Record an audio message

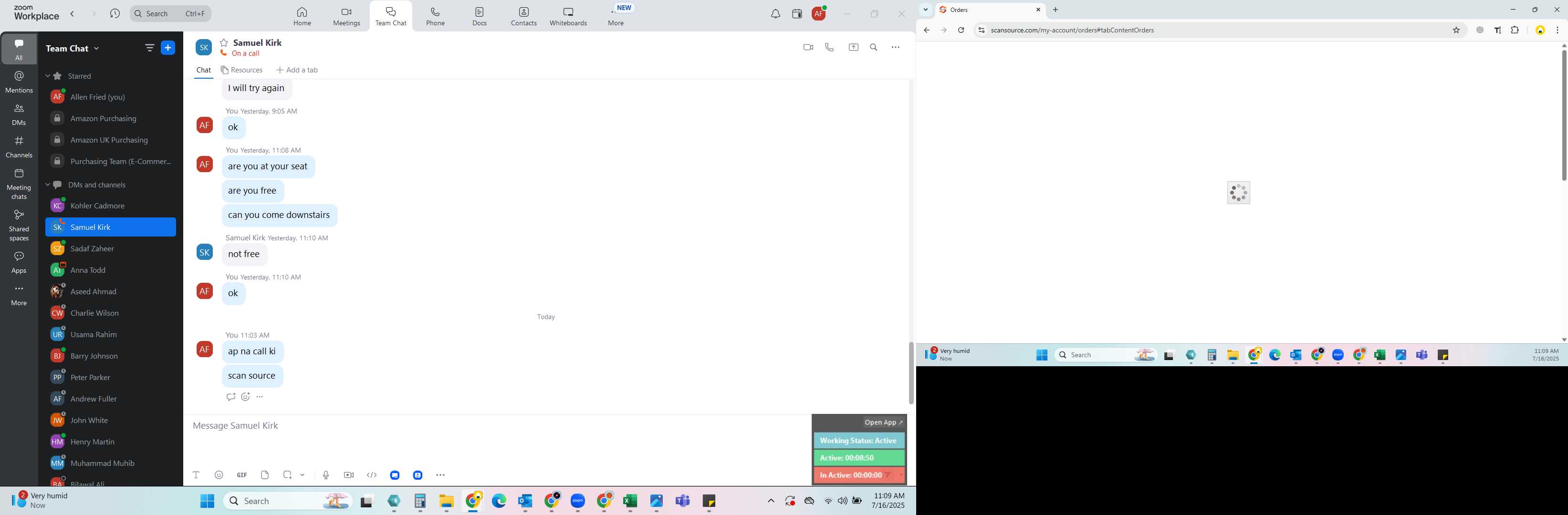pos(325,475)
